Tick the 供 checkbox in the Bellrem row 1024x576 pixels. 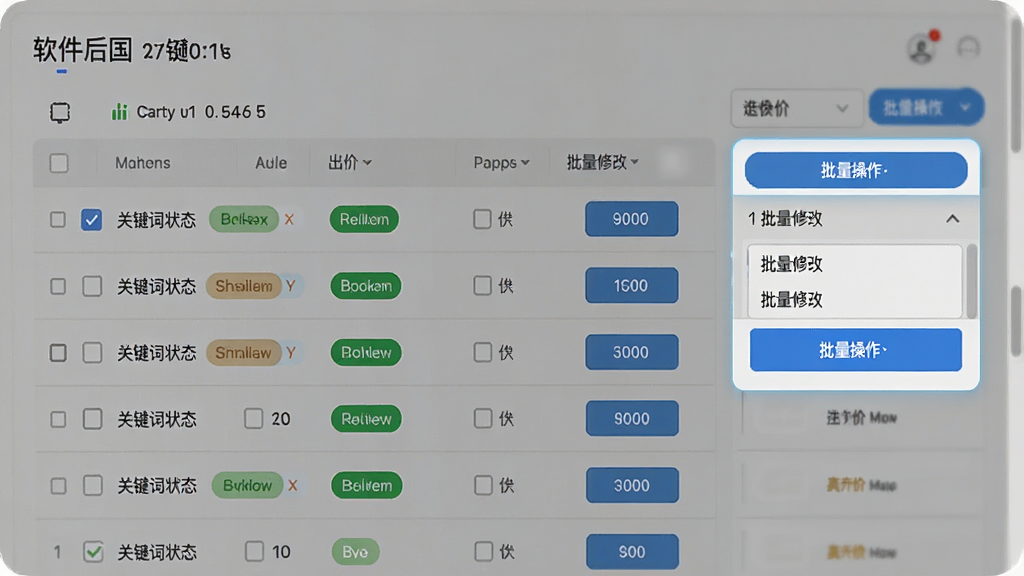tap(483, 485)
